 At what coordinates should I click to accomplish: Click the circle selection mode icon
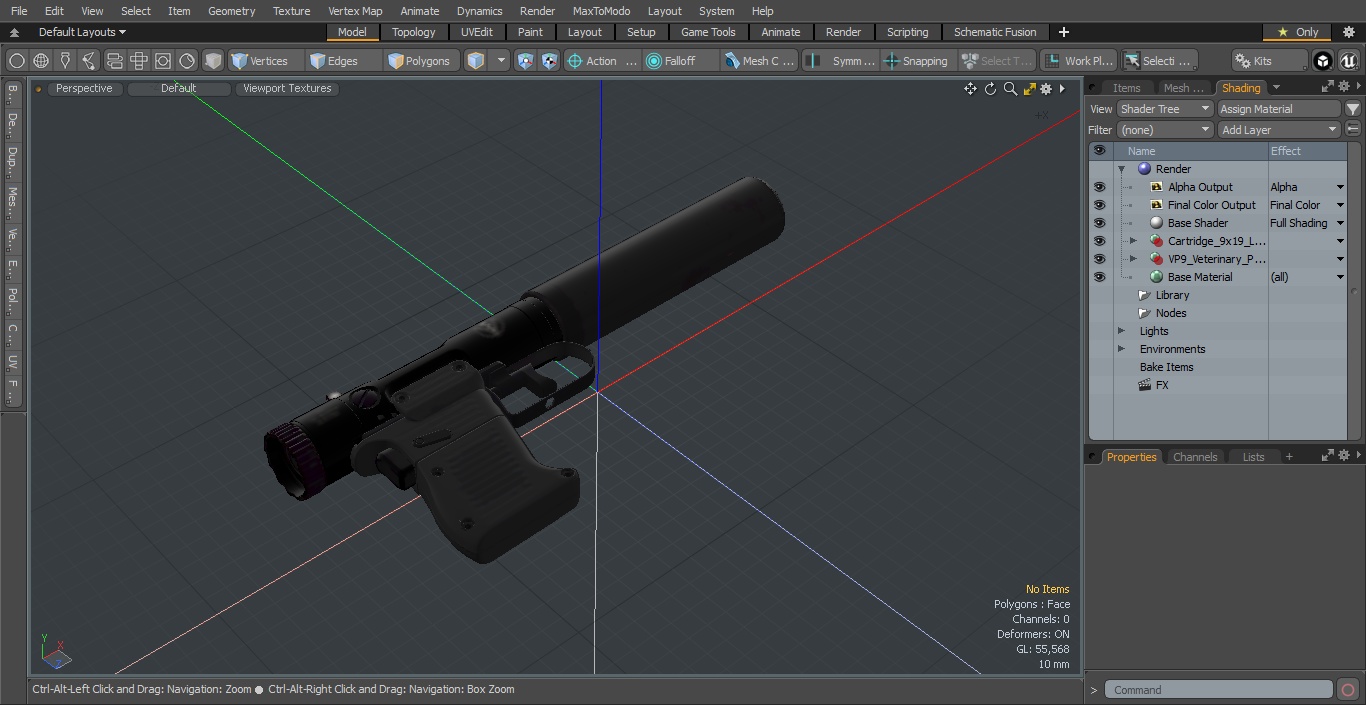(17, 61)
